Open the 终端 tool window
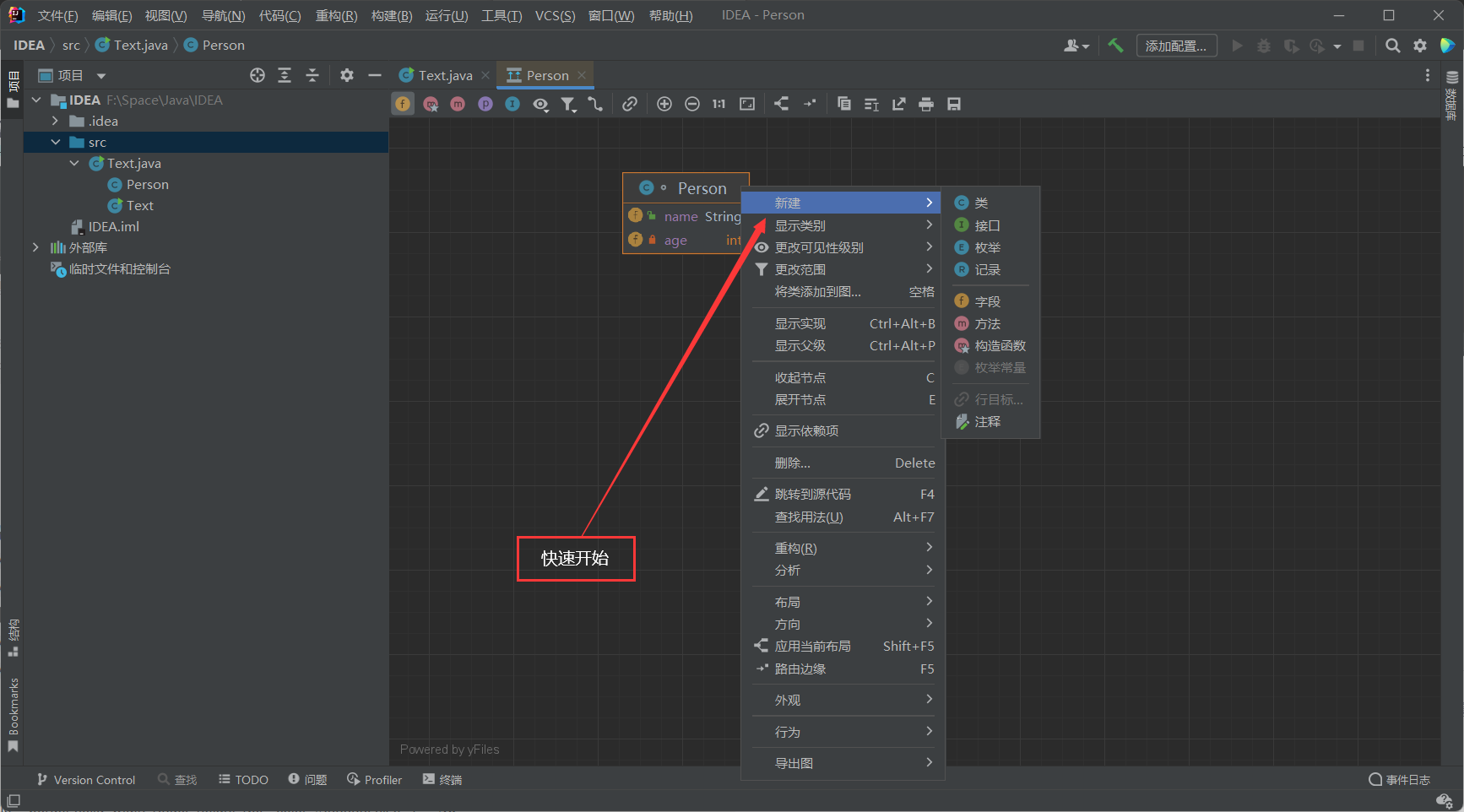This screenshot has height=812, width=1464. 442,779
